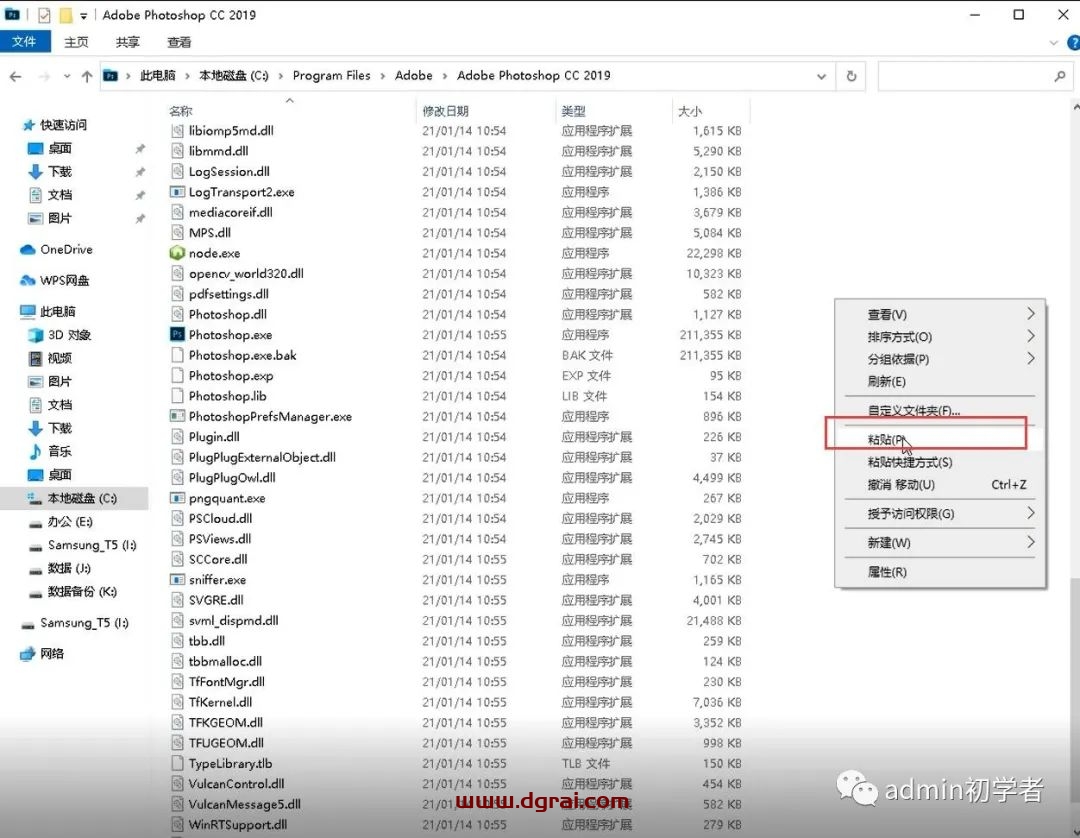The width and height of the screenshot is (1080, 838).
Task: Click the Up one level arrow
Action: [87, 76]
